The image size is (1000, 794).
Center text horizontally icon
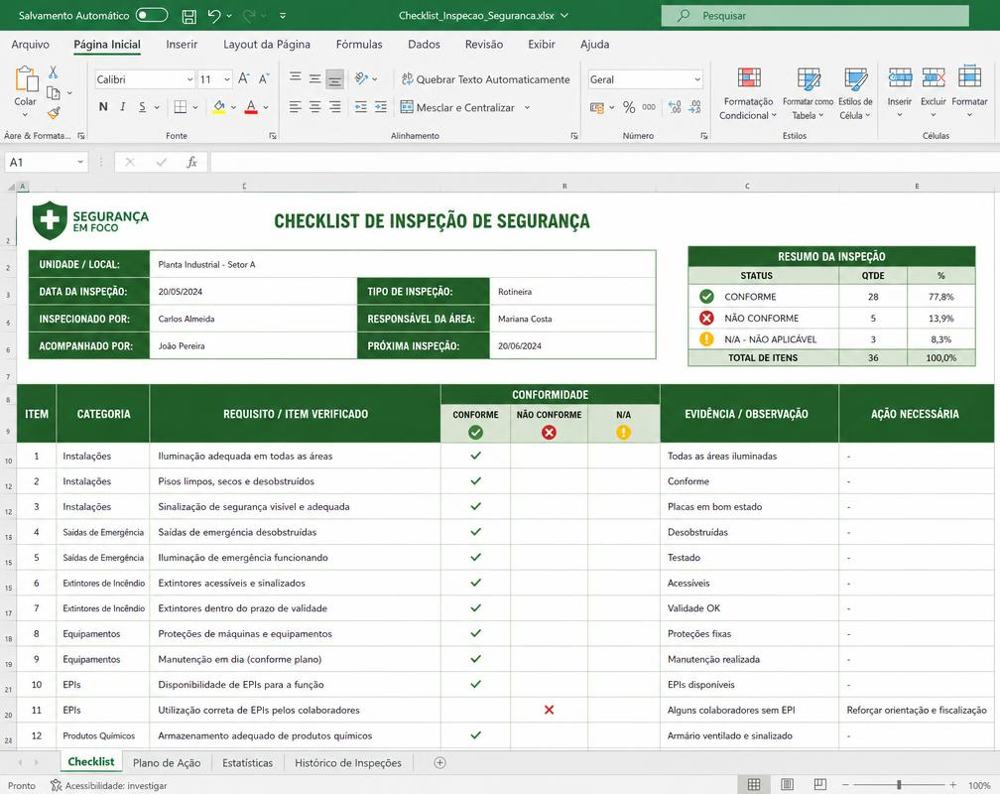[x=315, y=107]
